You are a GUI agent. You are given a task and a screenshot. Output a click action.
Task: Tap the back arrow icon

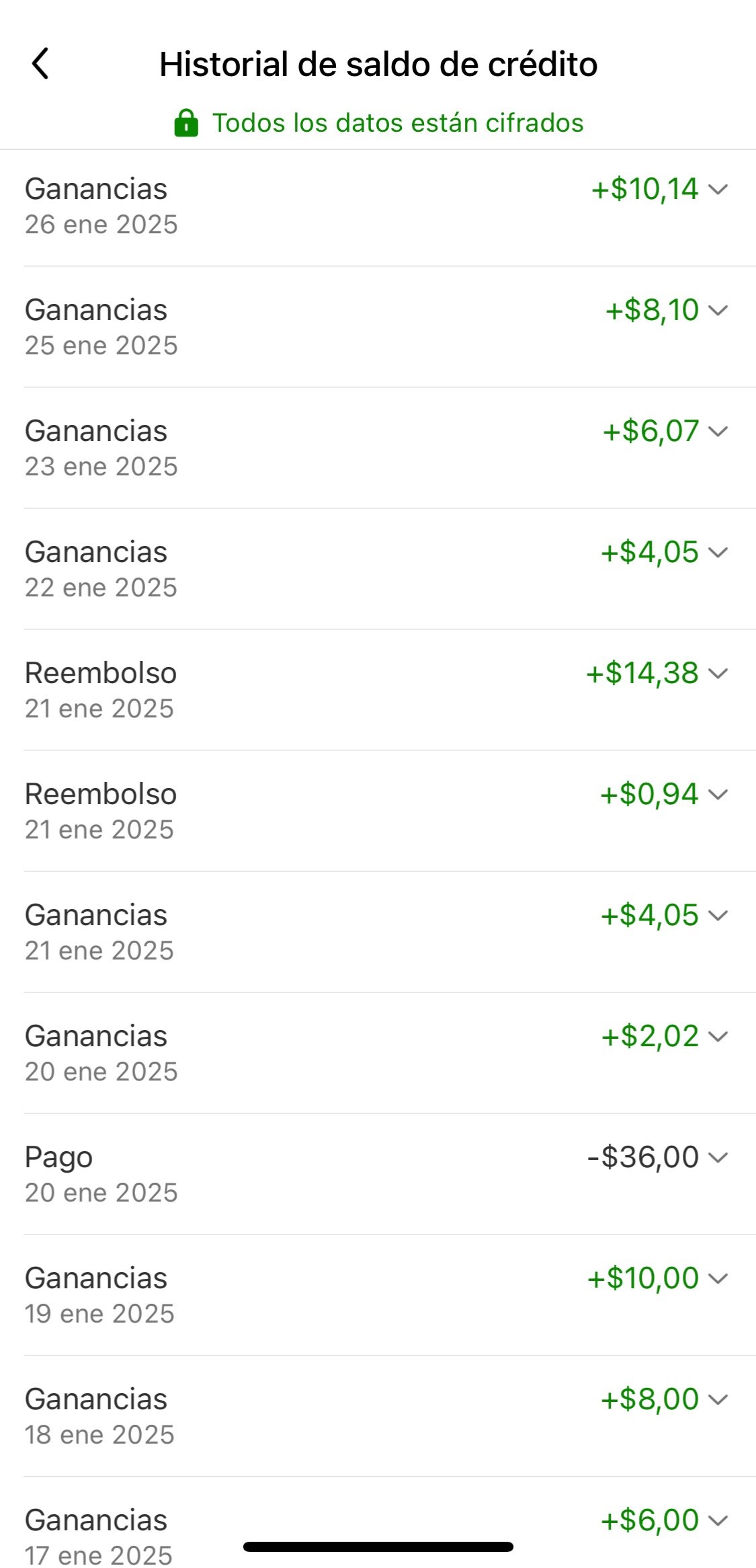(40, 64)
